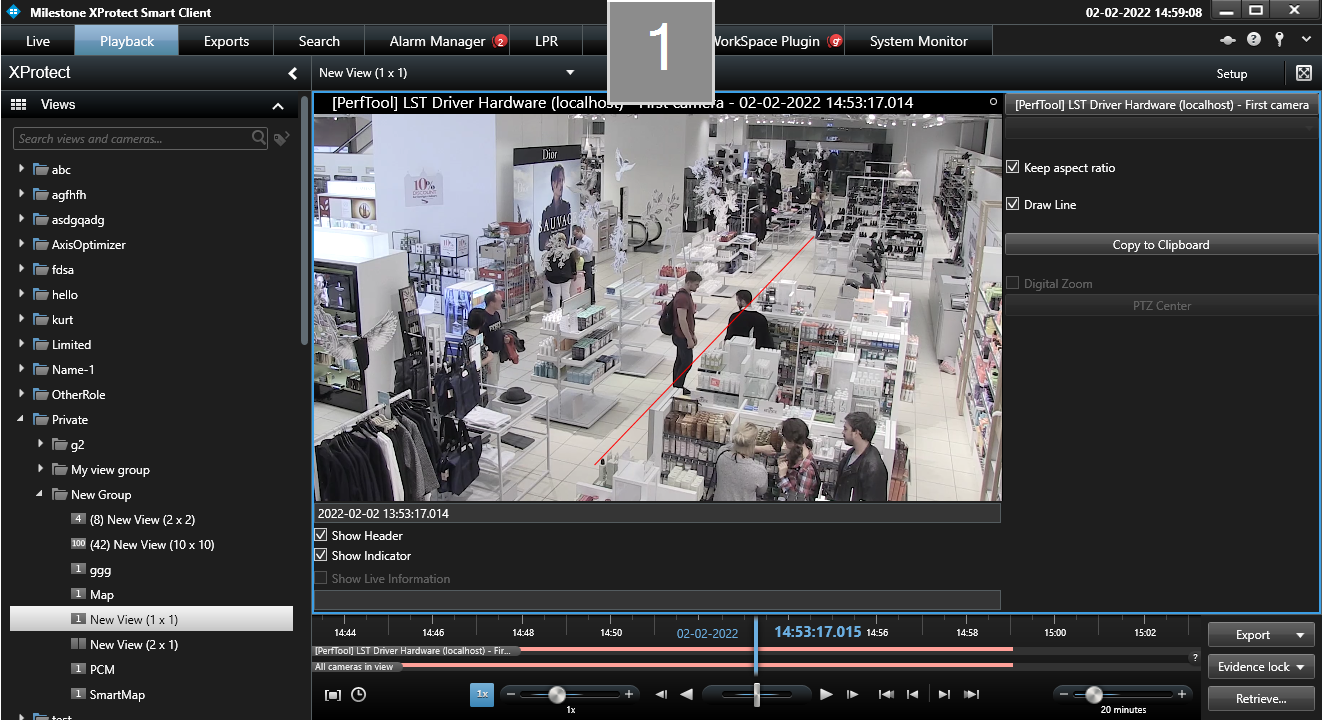Click the 1x playback speed reset button
This screenshot has height=721, width=1323.
482,694
